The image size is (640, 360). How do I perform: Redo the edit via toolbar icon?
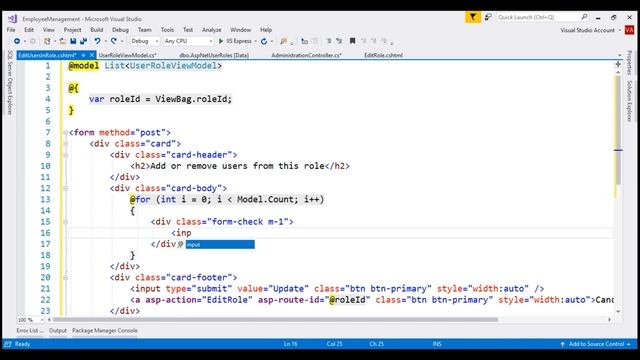tap(113, 41)
